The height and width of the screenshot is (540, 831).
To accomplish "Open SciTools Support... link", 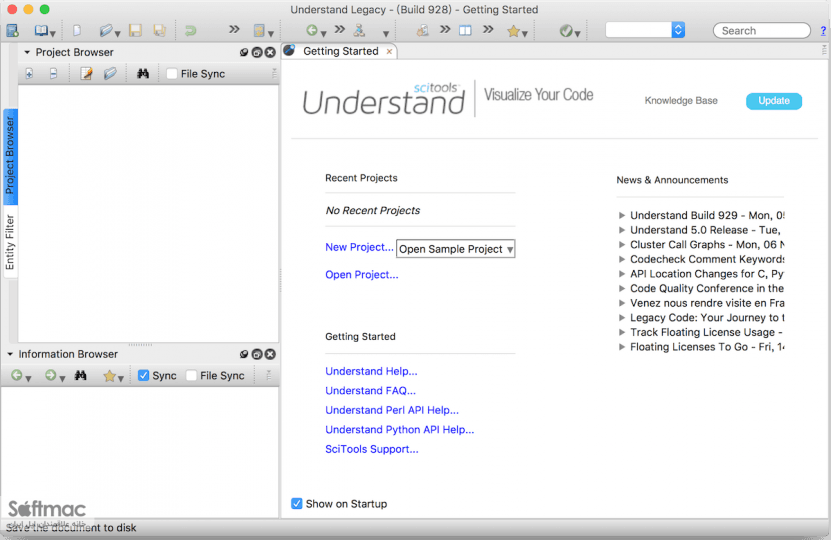I will point(372,449).
